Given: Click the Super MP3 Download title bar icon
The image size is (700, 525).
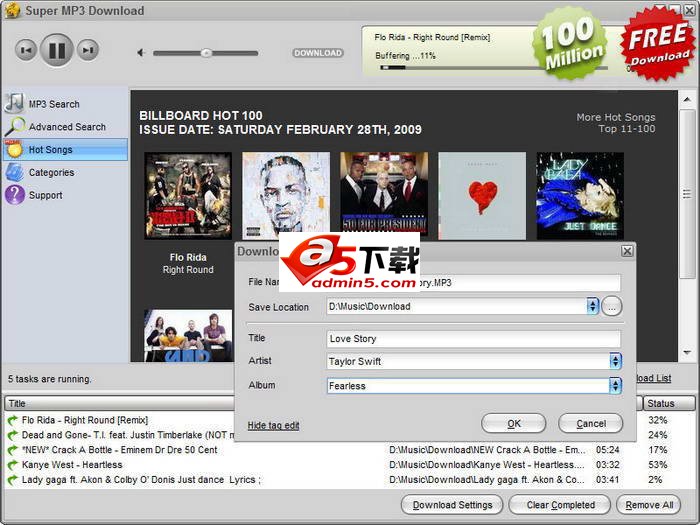Looking at the screenshot, I should (12, 10).
